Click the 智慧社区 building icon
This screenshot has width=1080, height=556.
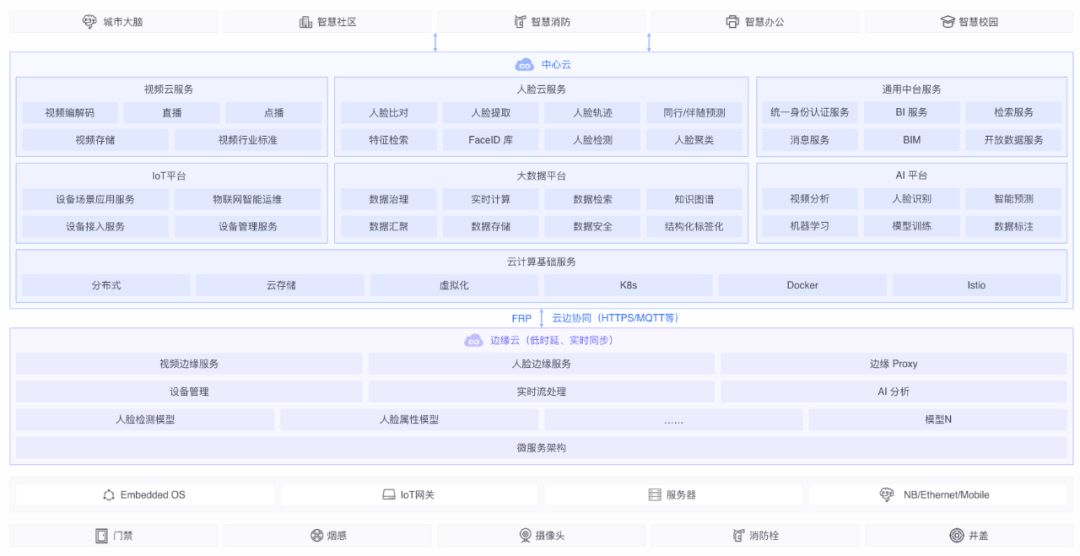pyautogui.click(x=306, y=22)
